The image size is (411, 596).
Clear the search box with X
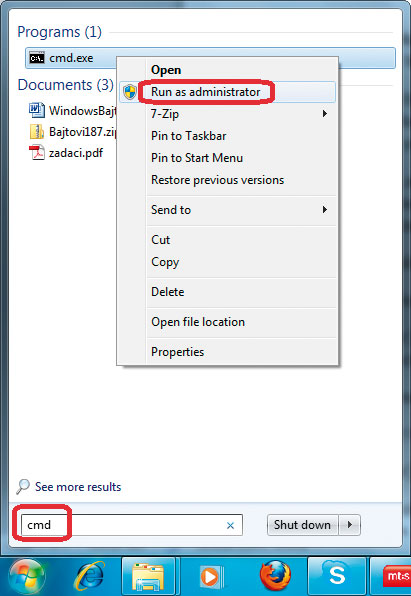tap(230, 525)
